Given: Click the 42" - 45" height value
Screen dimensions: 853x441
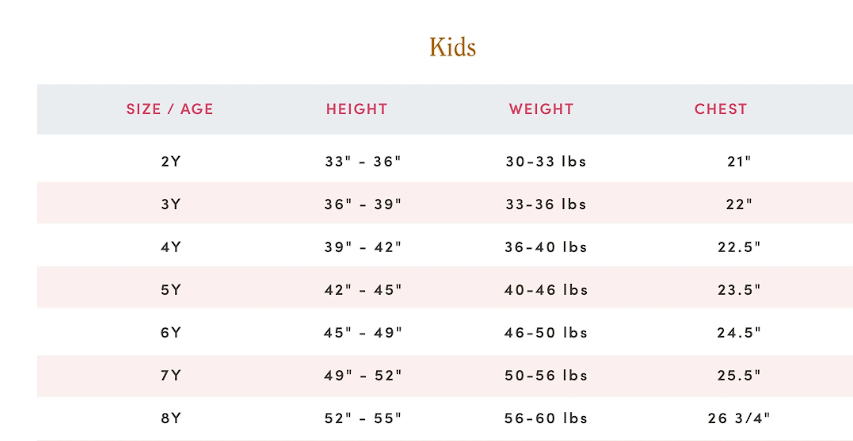Looking at the screenshot, I should (363, 290).
